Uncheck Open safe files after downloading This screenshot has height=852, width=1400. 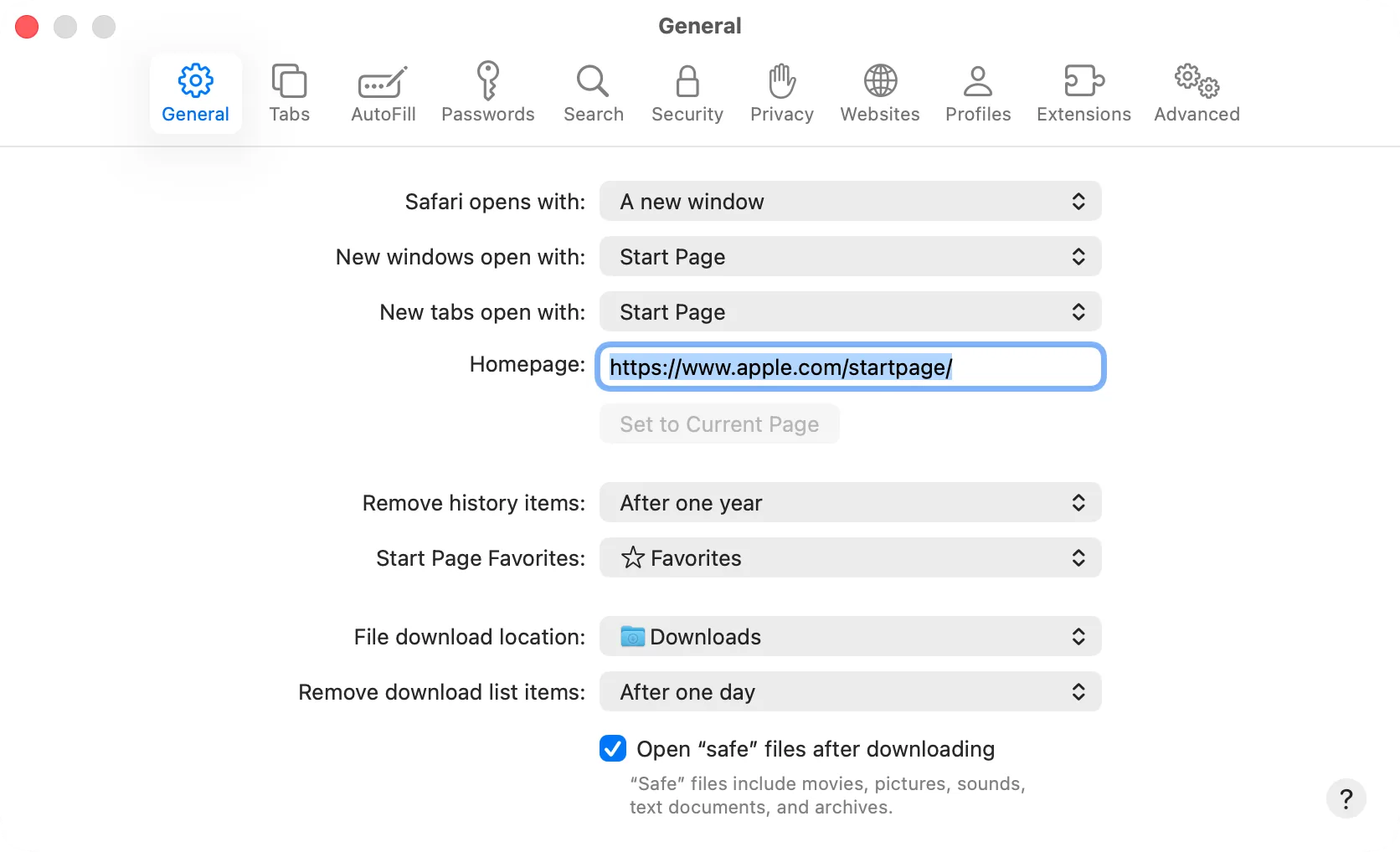click(613, 748)
